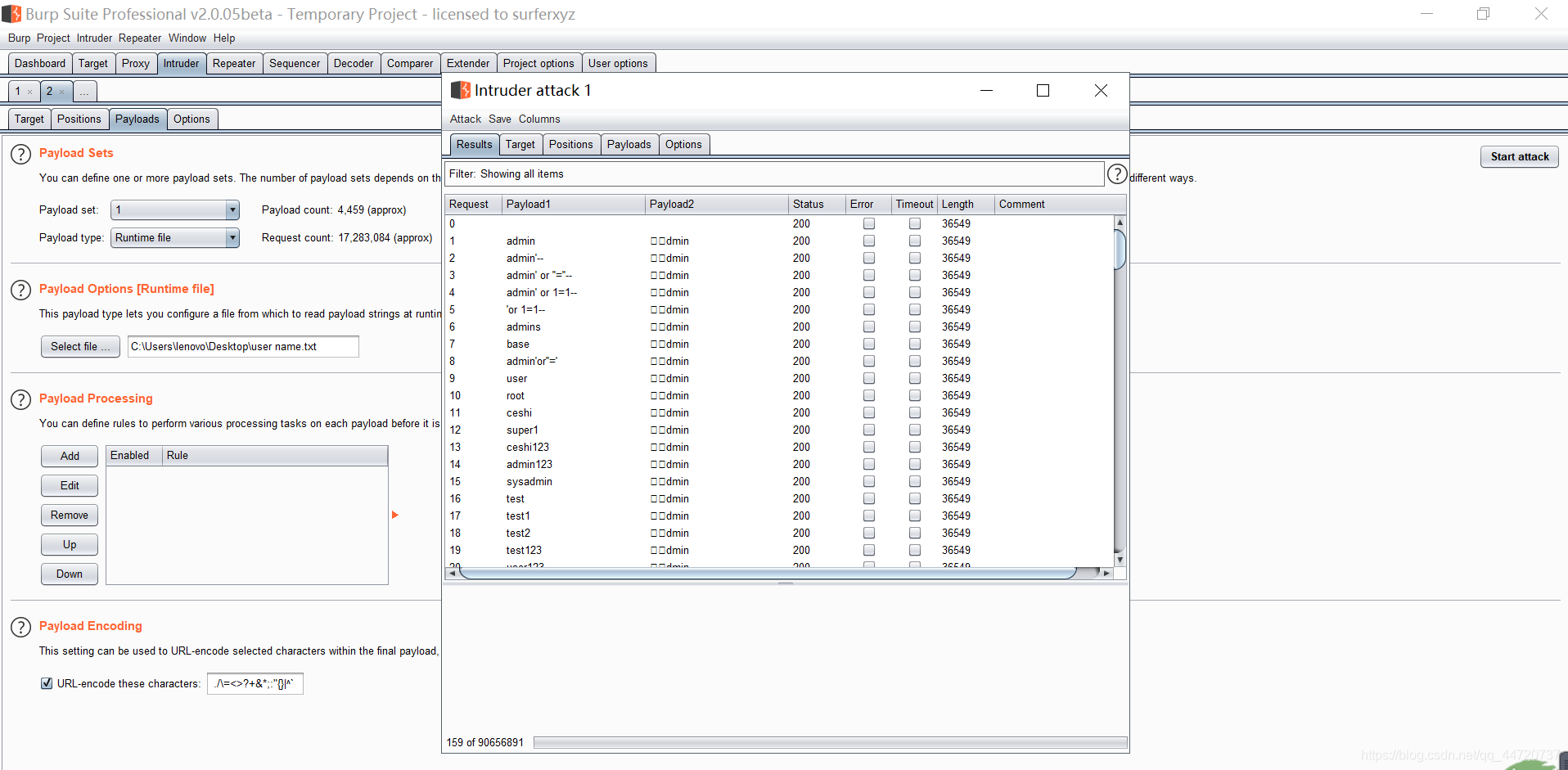Click results scrollbar down arrow
This screenshot has width=1568, height=770.
pos(1120,560)
